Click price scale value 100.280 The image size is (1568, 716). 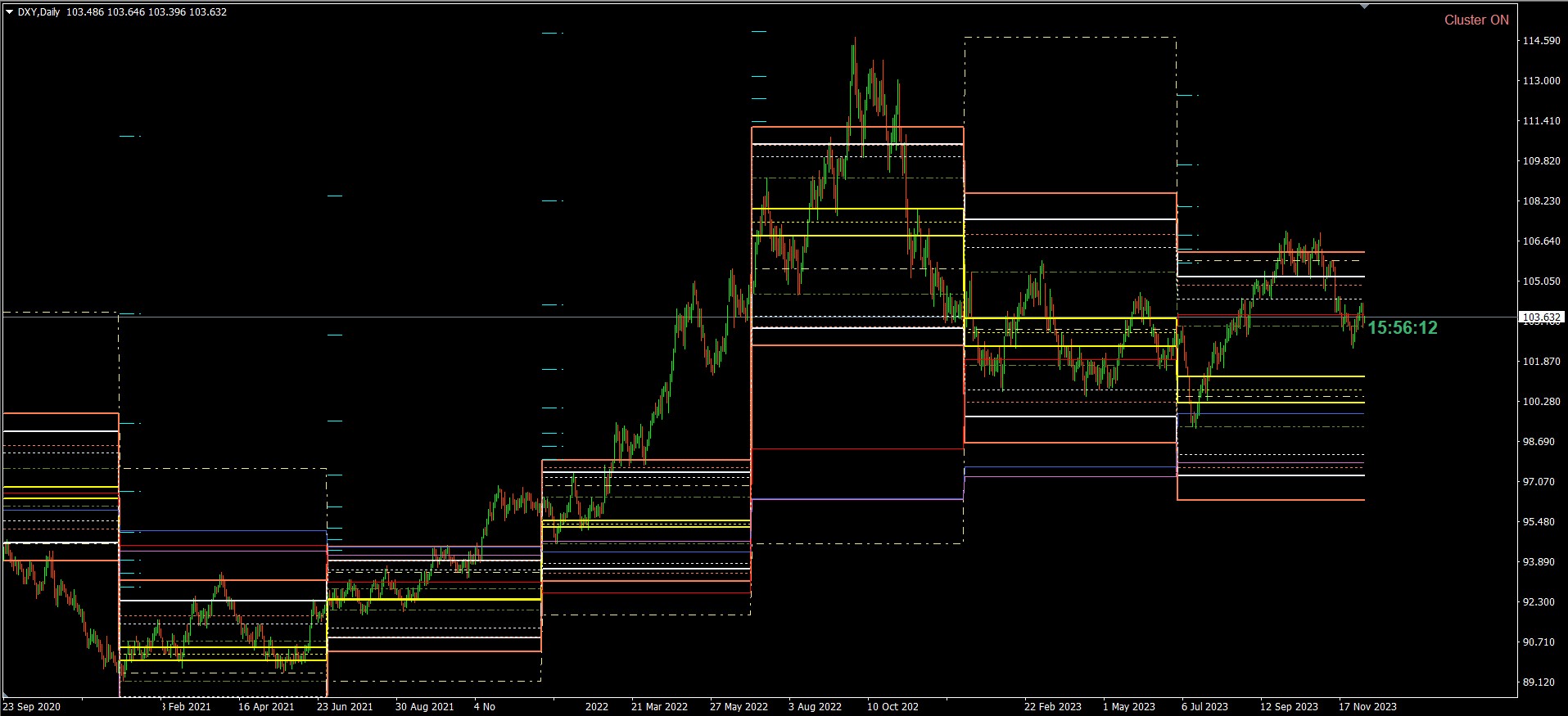click(x=1540, y=402)
